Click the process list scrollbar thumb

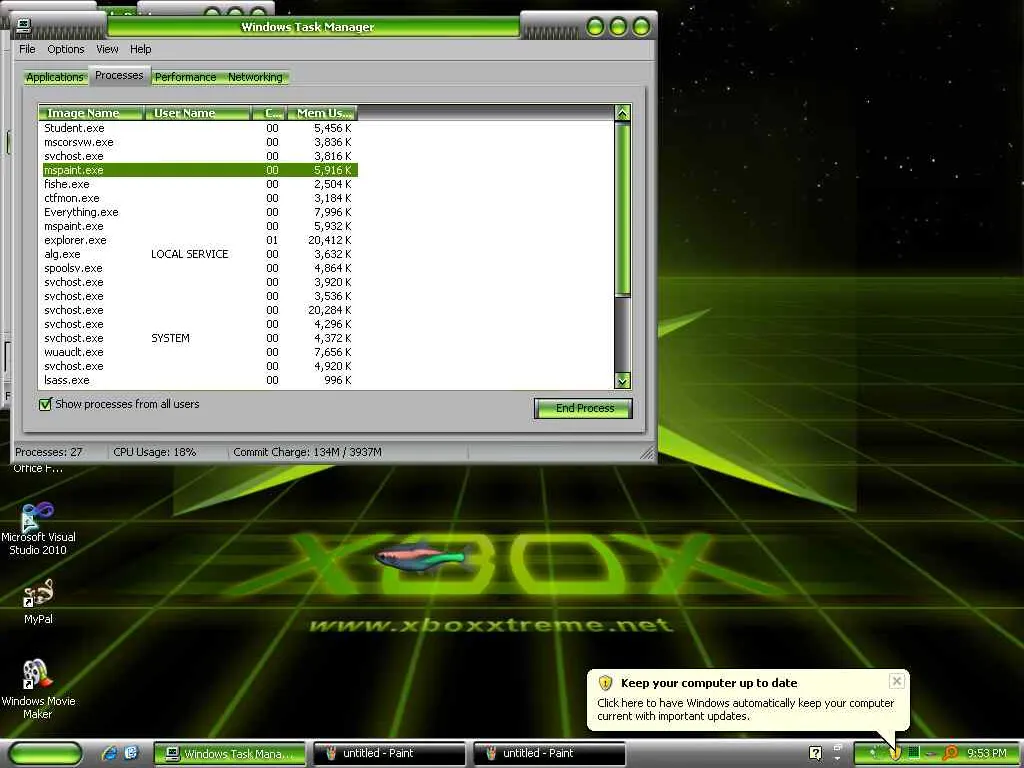coord(622,208)
